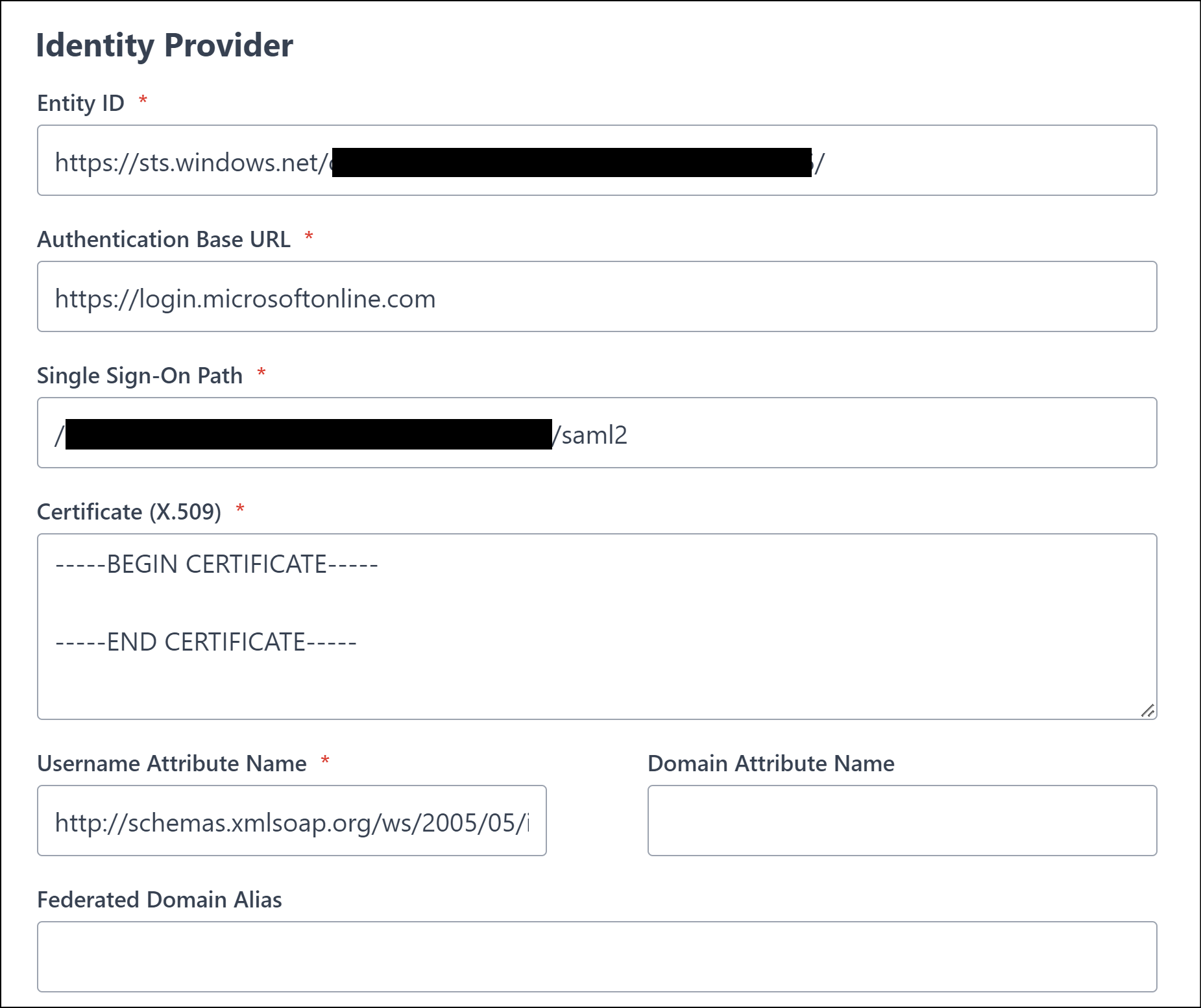Click the "Authentication Base URL" label
This screenshot has width=1201, height=1008.
tap(164, 239)
